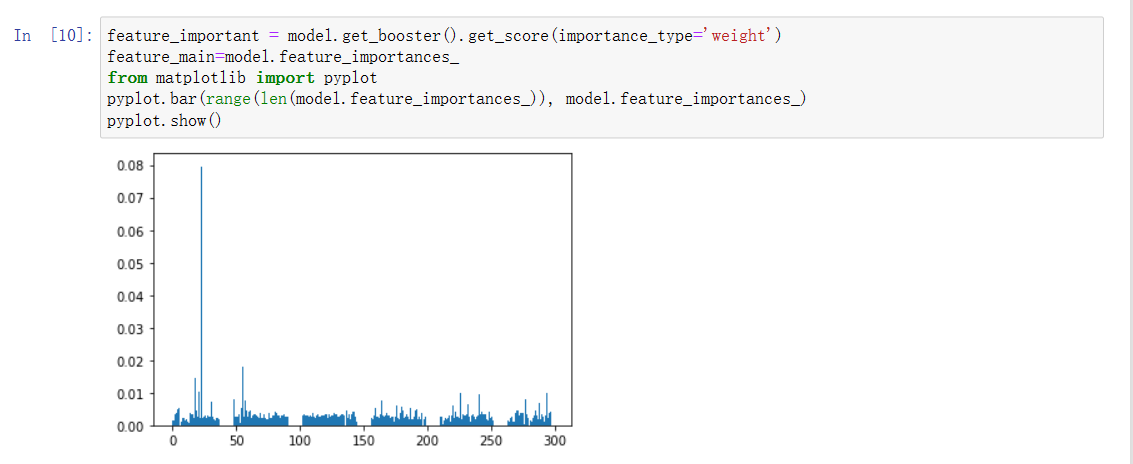The height and width of the screenshot is (464, 1133).
Task: Click the 'range' builtin in the code
Action: pyautogui.click(x=222, y=99)
